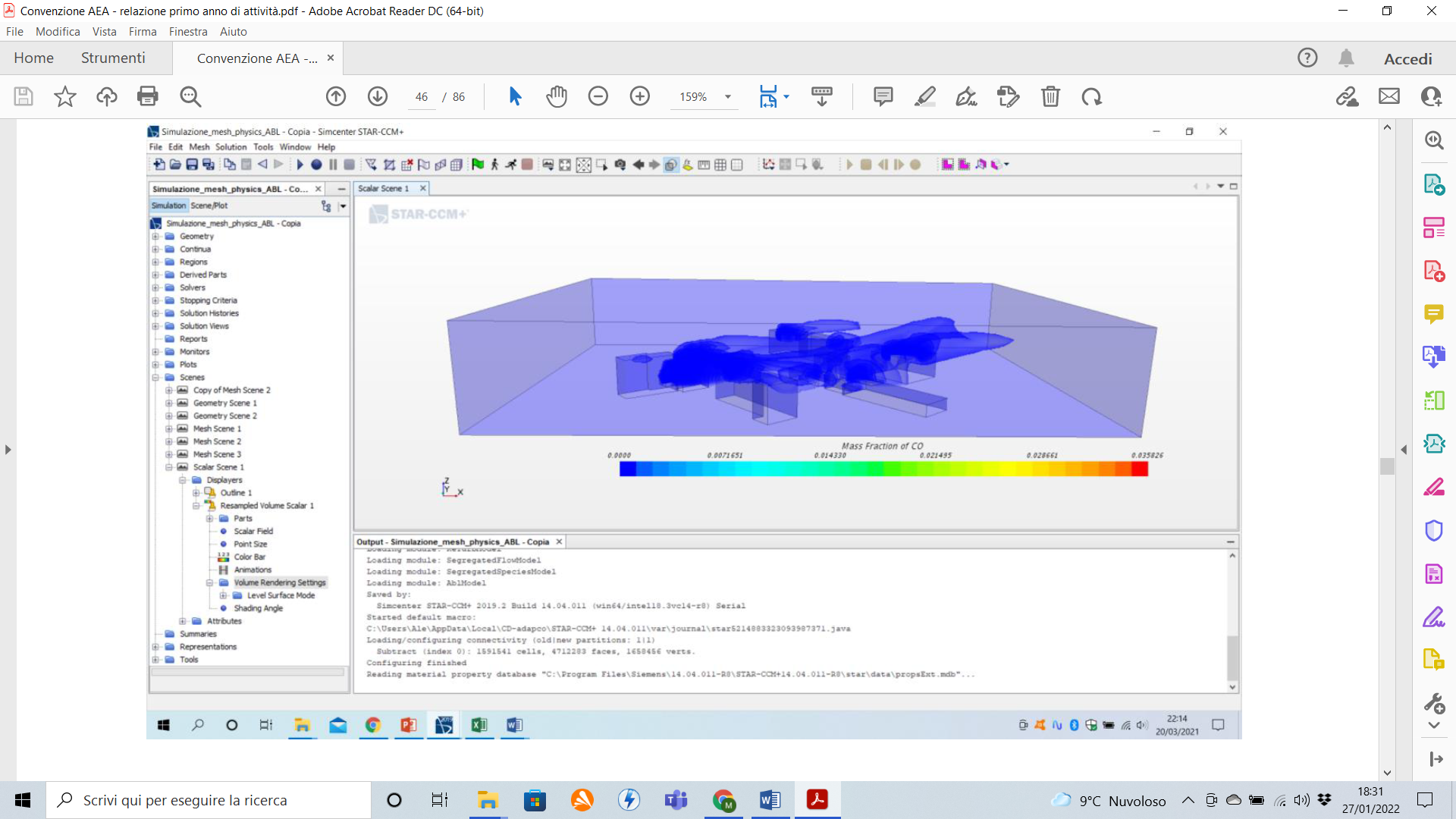The height and width of the screenshot is (819, 1456).
Task: Zoom in with the plus icon
Action: 640,96
